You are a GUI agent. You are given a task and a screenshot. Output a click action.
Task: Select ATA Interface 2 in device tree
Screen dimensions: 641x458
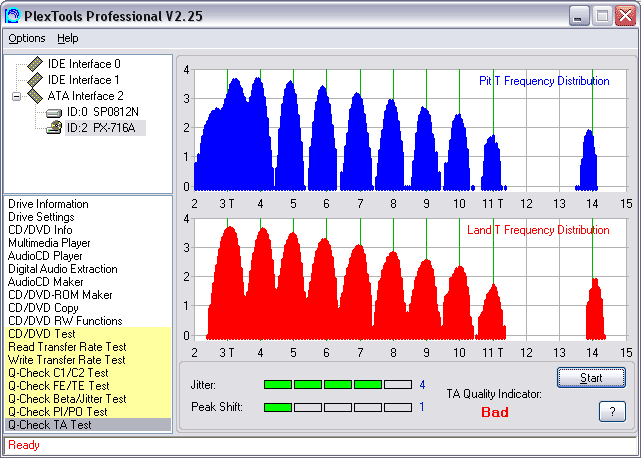point(85,96)
